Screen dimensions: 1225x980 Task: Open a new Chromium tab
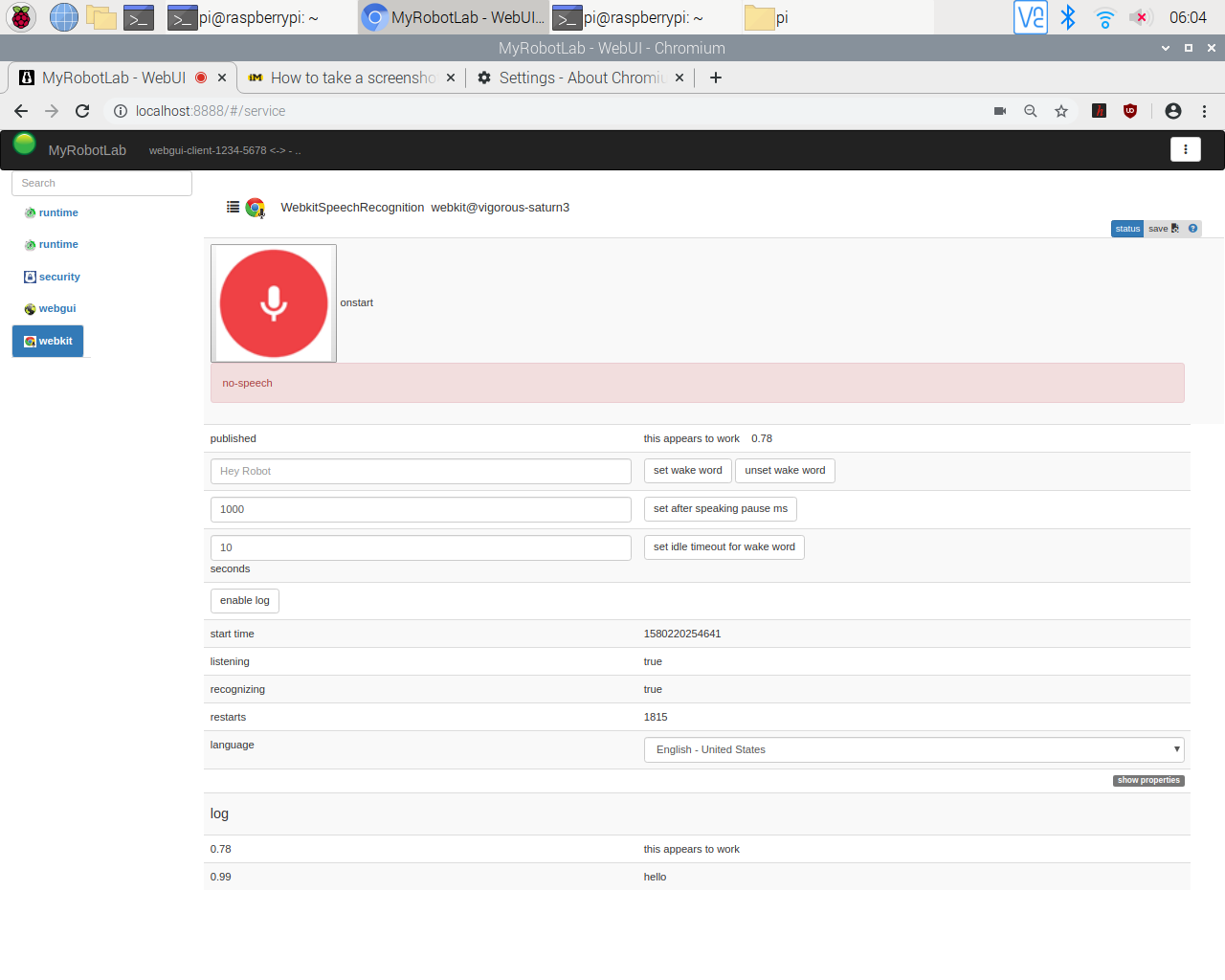point(716,78)
